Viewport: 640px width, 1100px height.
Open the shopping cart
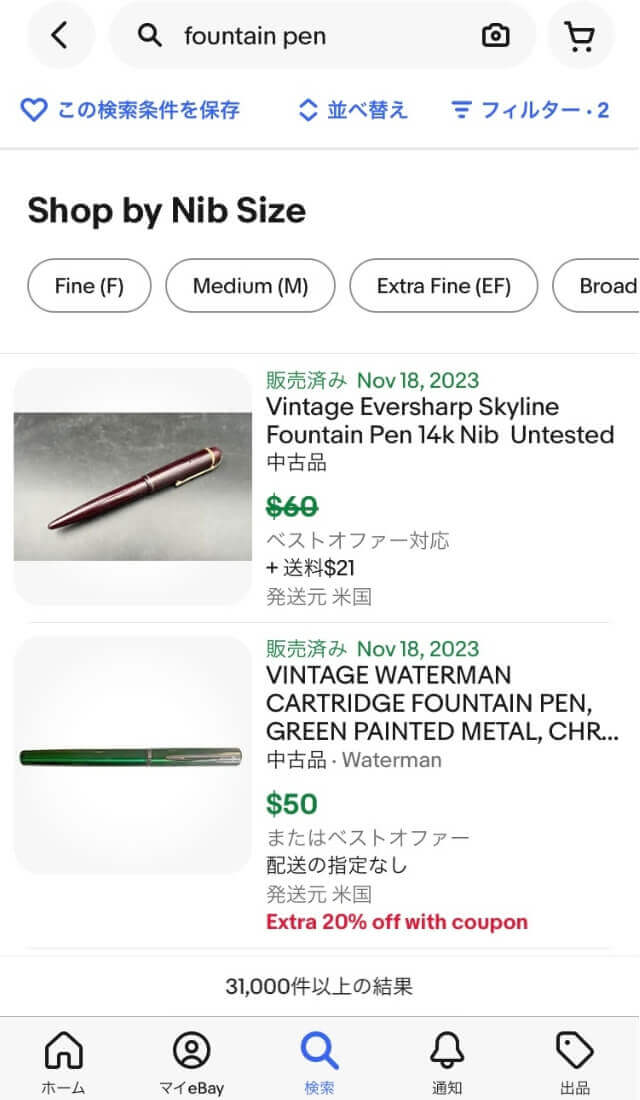click(580, 37)
